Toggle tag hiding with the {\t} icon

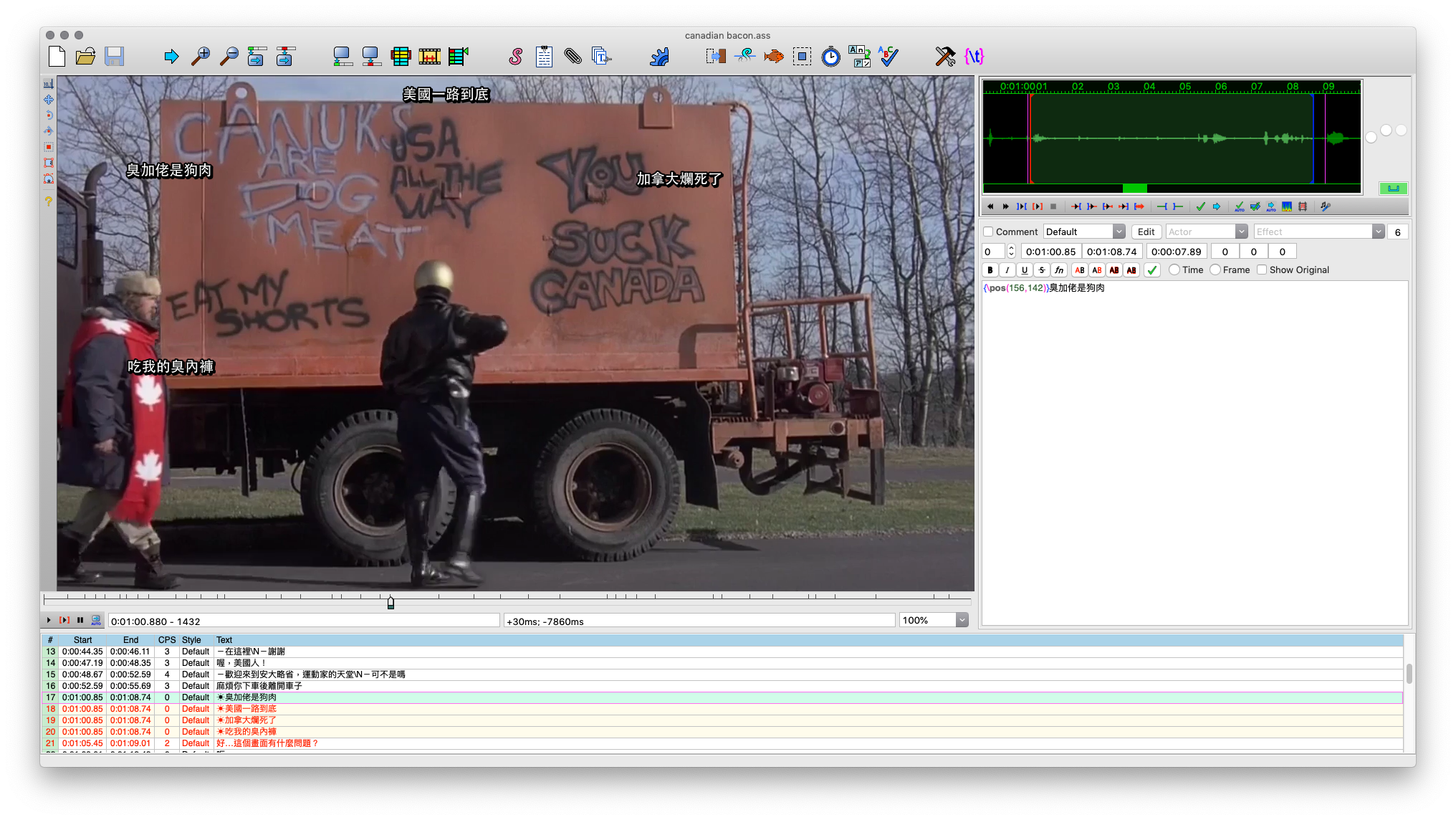(x=974, y=56)
